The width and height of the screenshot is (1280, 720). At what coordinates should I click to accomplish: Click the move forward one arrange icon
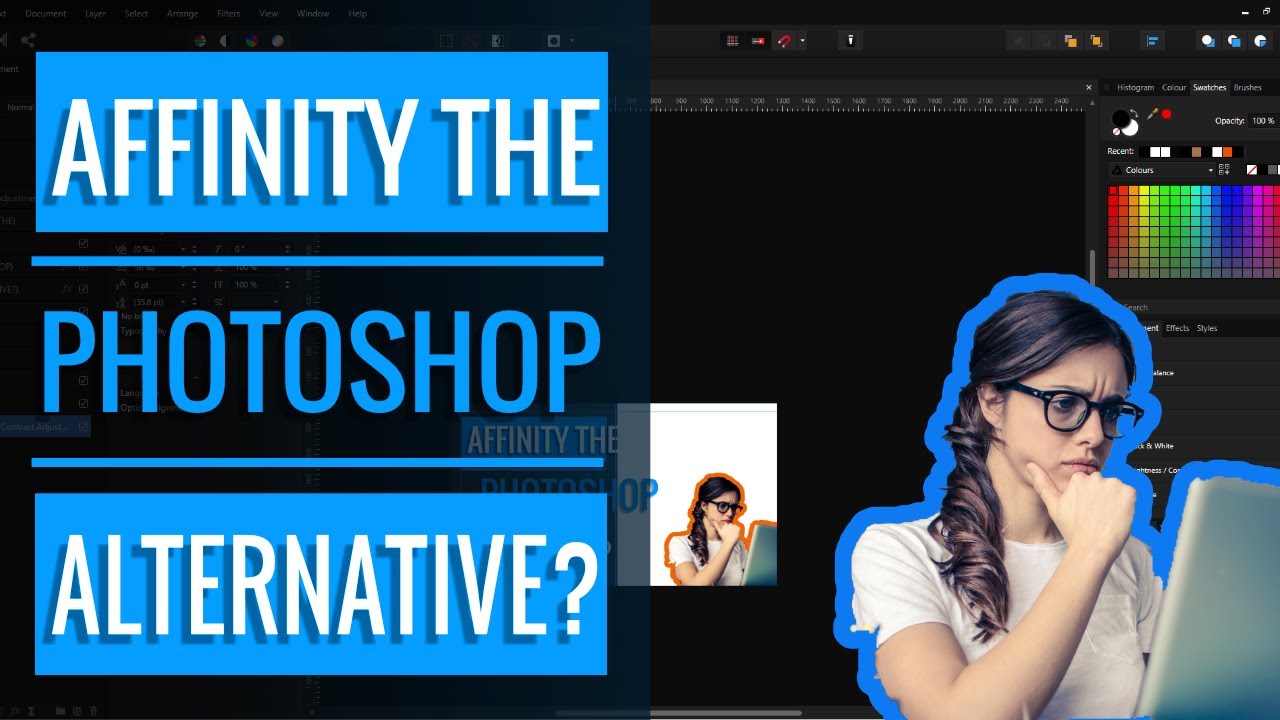click(1071, 41)
